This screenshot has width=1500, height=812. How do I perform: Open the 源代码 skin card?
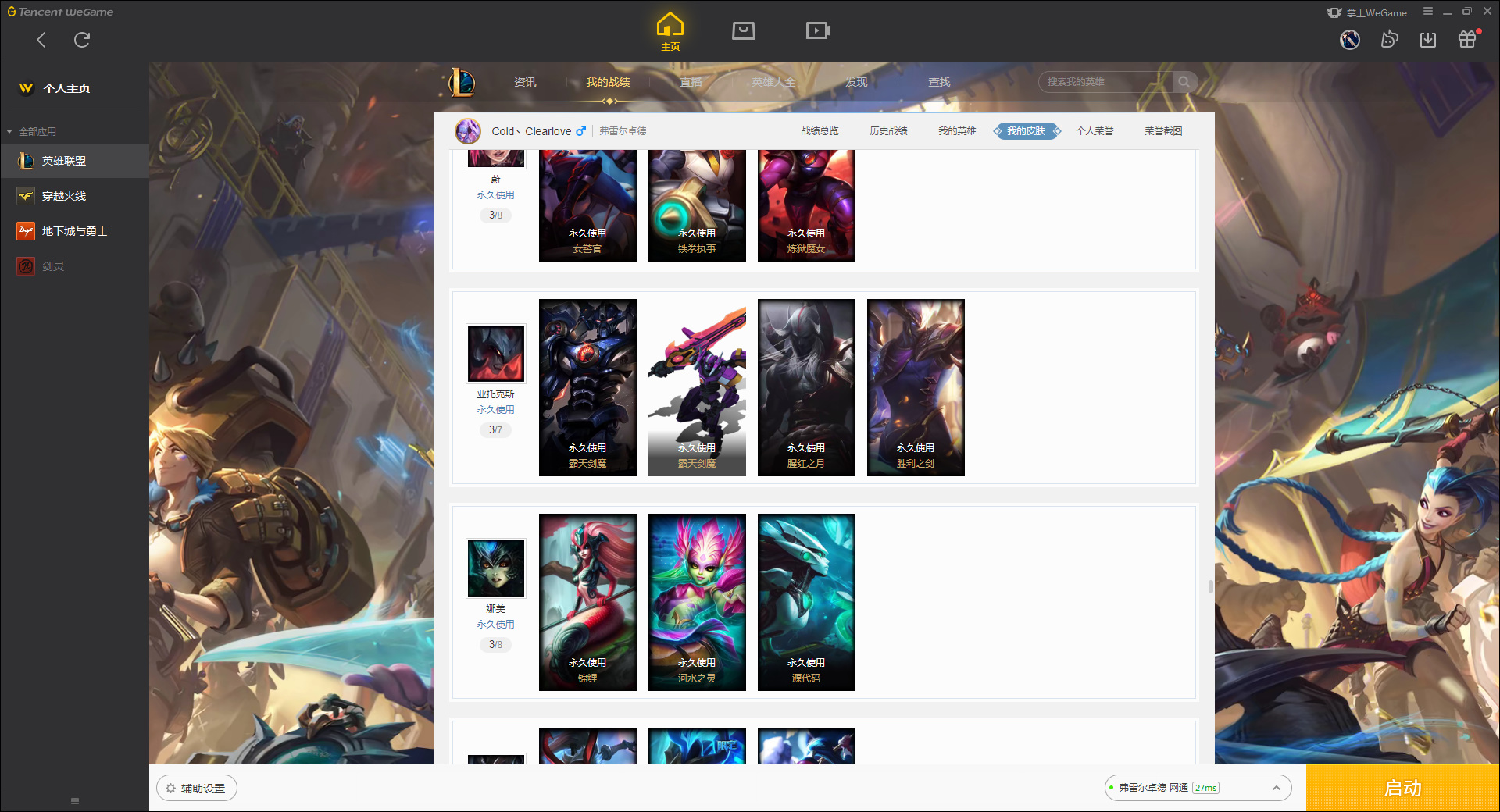806,602
